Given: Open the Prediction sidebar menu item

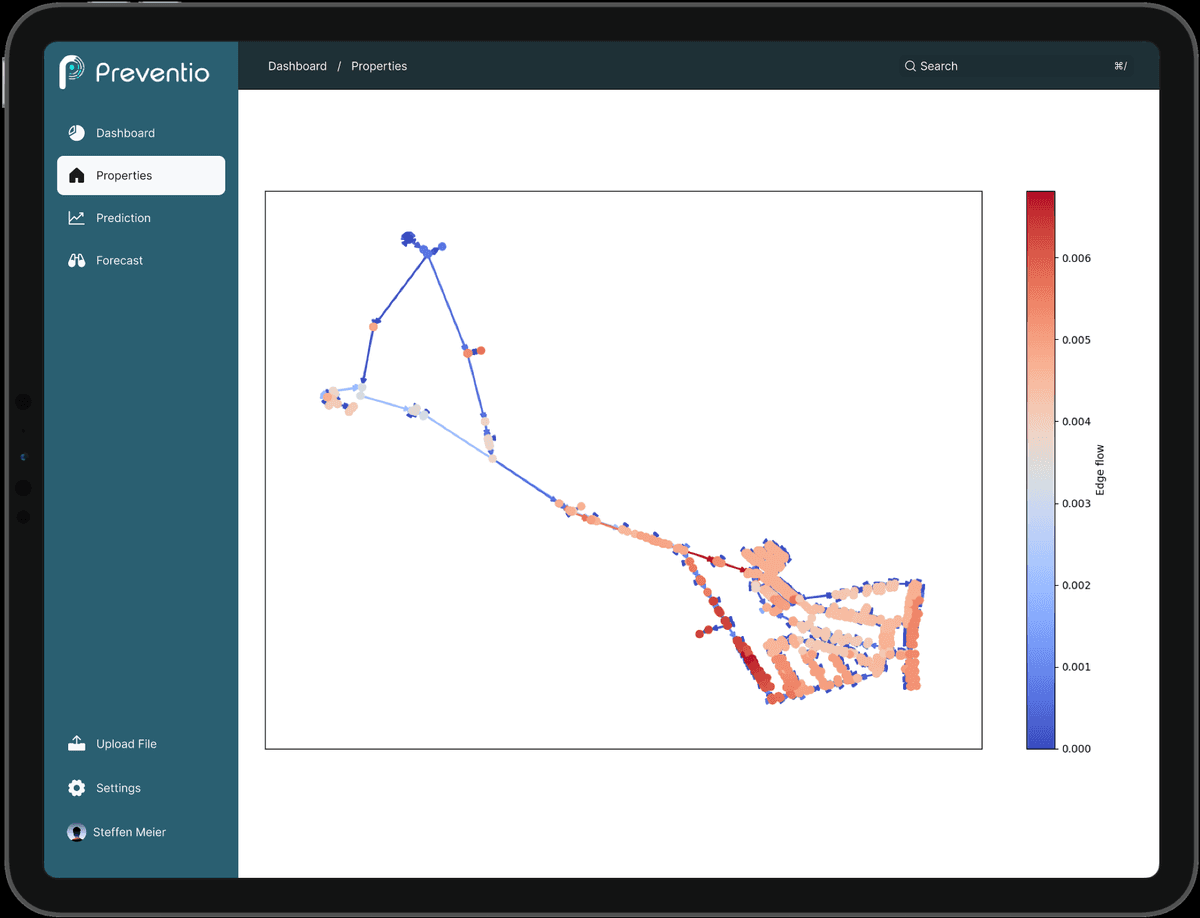Looking at the screenshot, I should [123, 218].
